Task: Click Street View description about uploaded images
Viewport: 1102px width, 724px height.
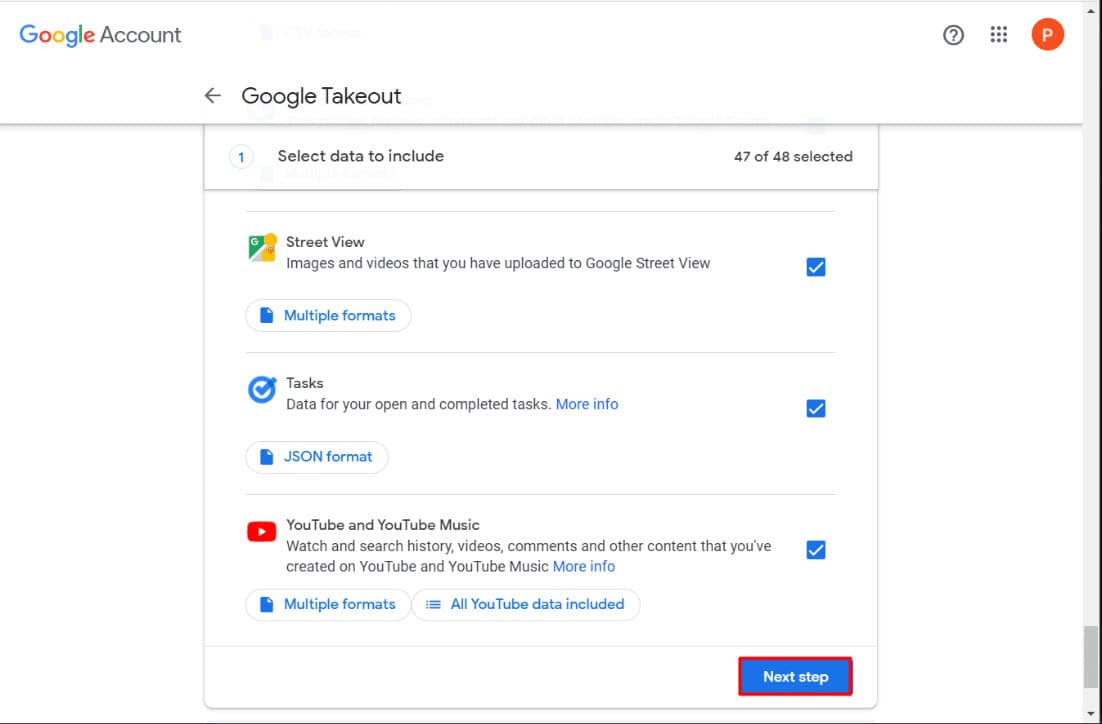Action: (498, 264)
